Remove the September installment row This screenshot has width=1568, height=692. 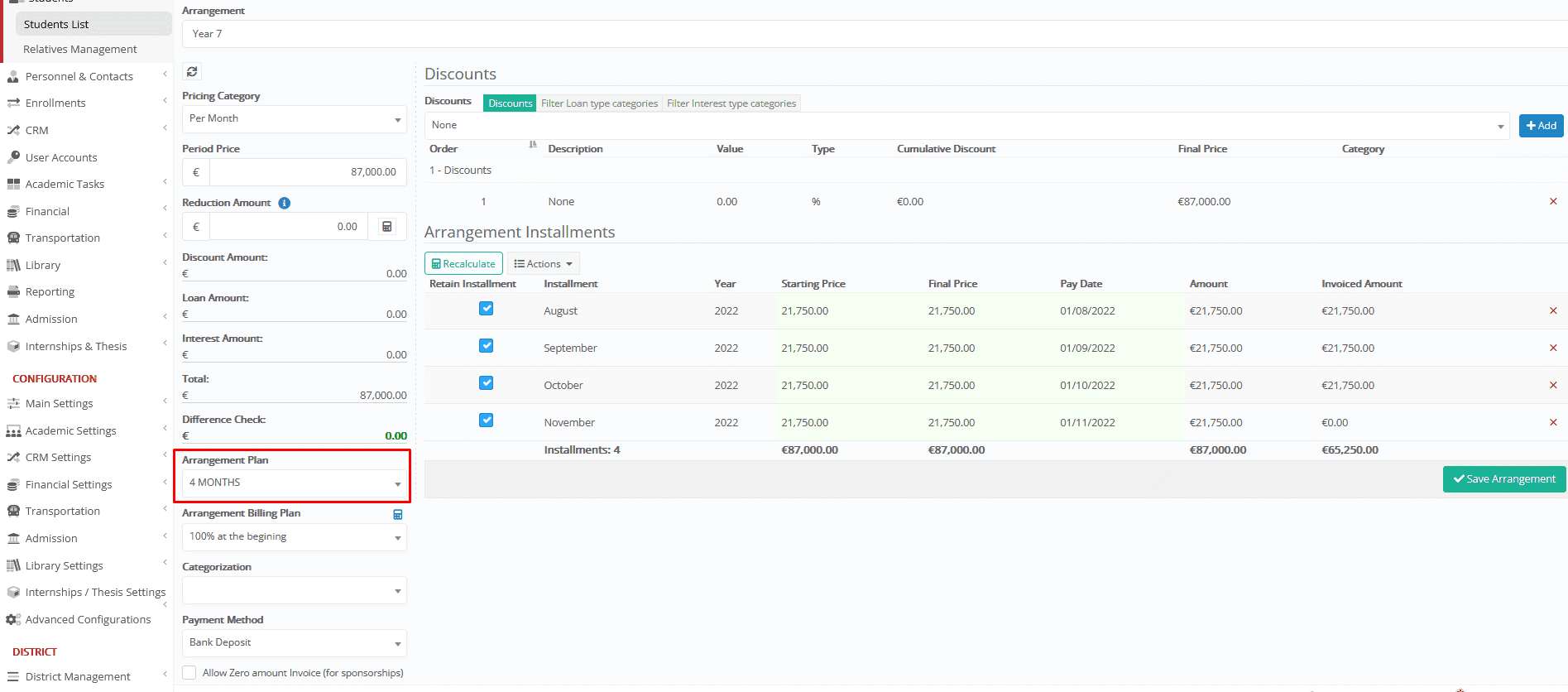1553,348
